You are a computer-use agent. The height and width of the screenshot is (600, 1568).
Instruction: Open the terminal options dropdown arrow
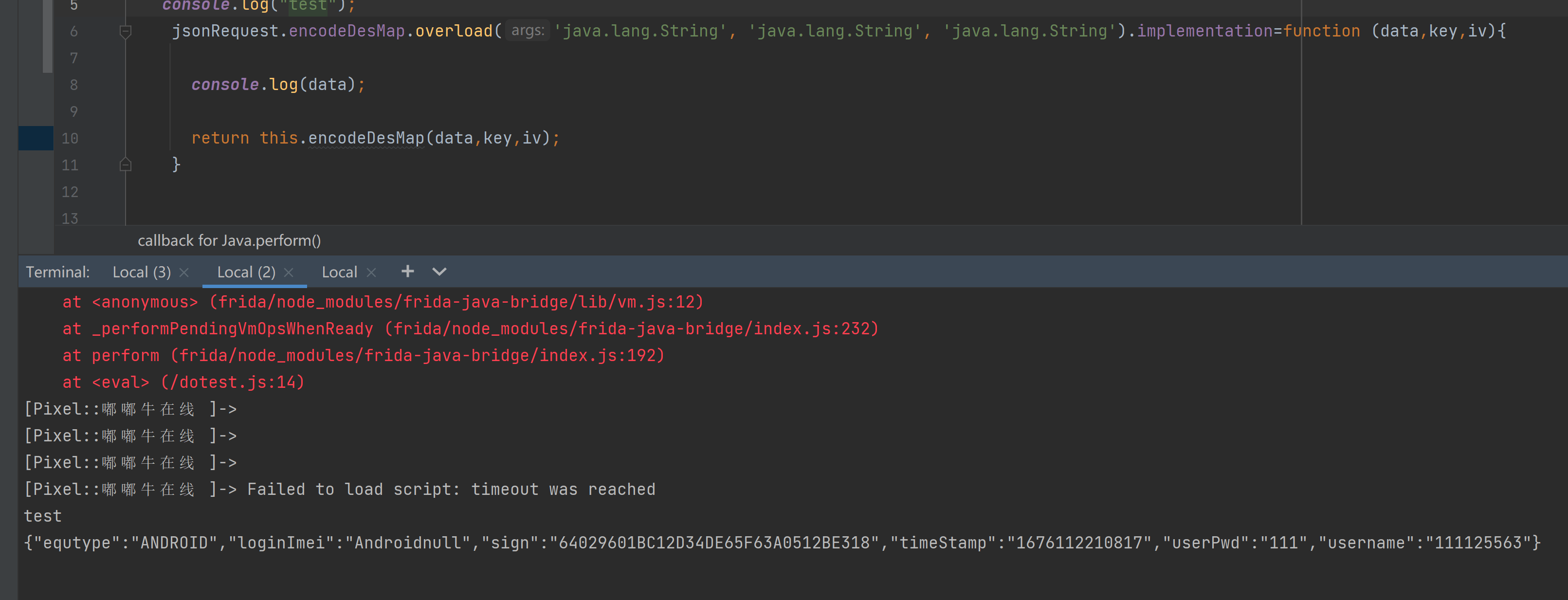pos(439,272)
